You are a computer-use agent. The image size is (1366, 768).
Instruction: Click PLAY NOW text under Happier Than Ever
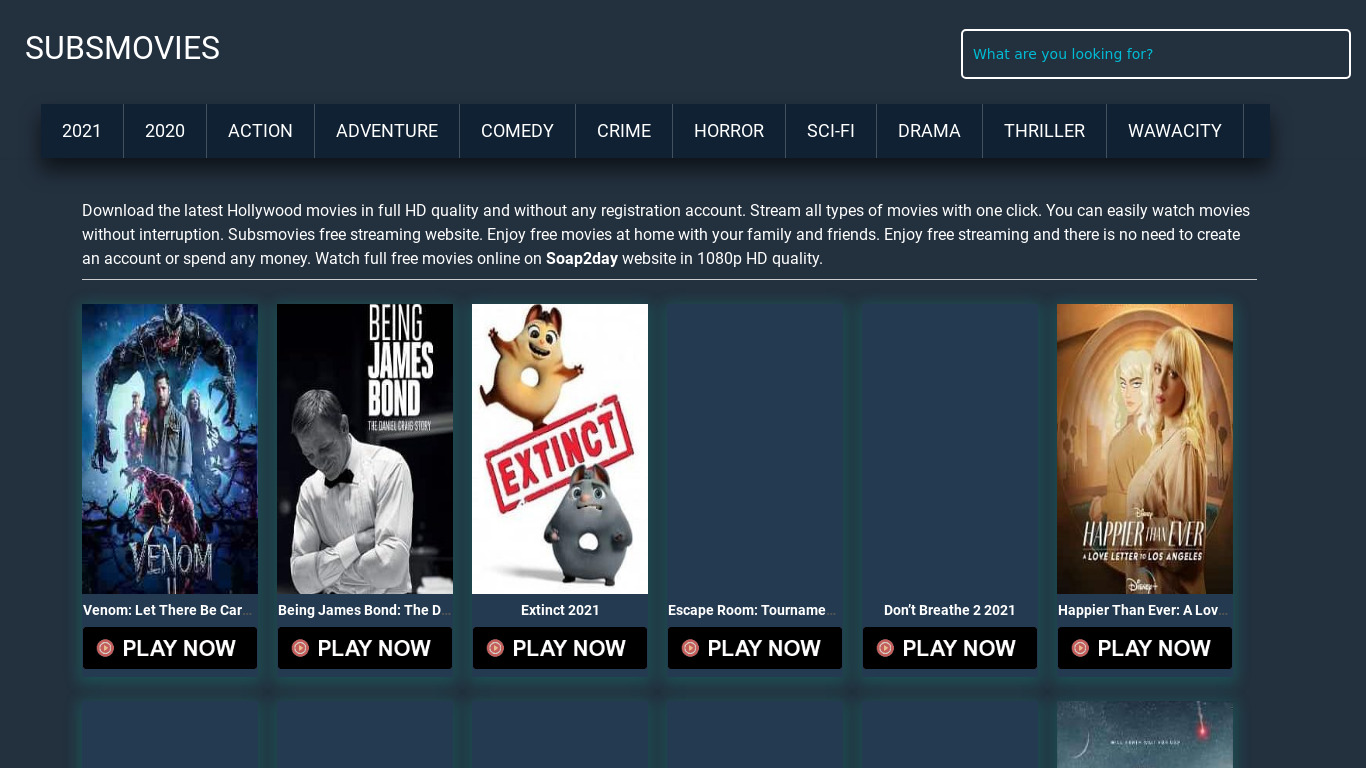pyautogui.click(x=1154, y=648)
